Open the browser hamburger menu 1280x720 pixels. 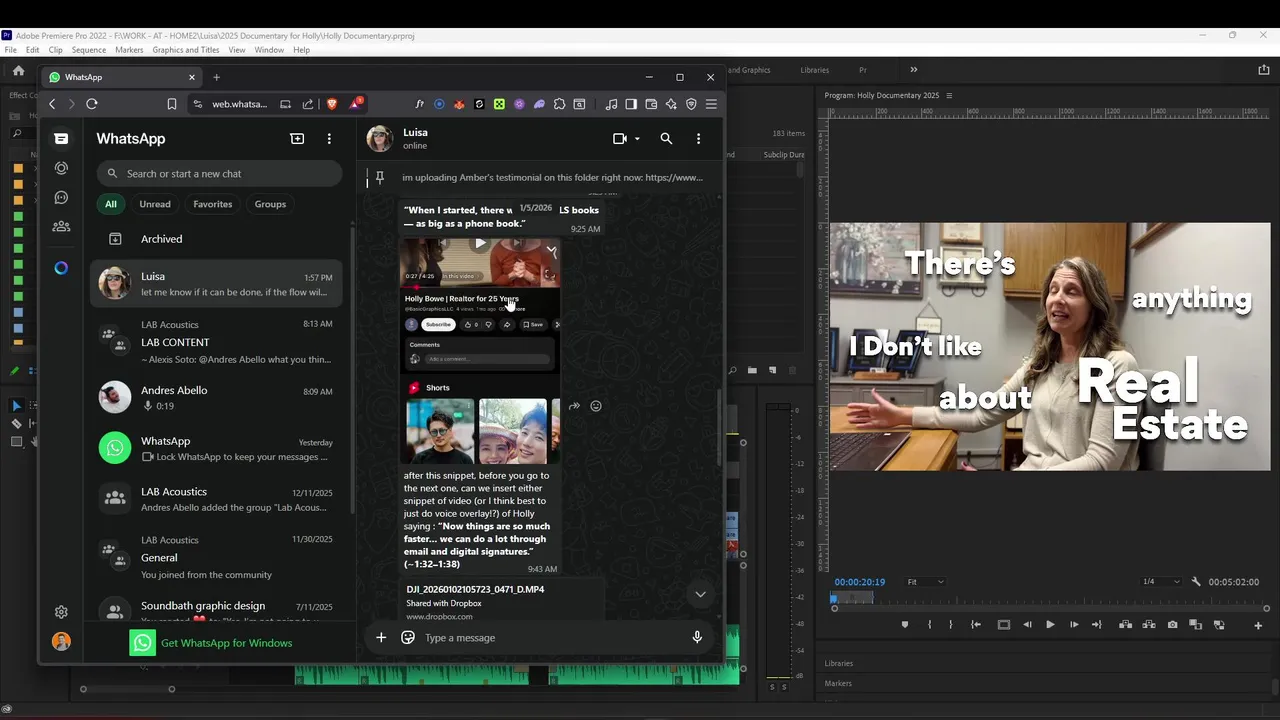coord(711,104)
